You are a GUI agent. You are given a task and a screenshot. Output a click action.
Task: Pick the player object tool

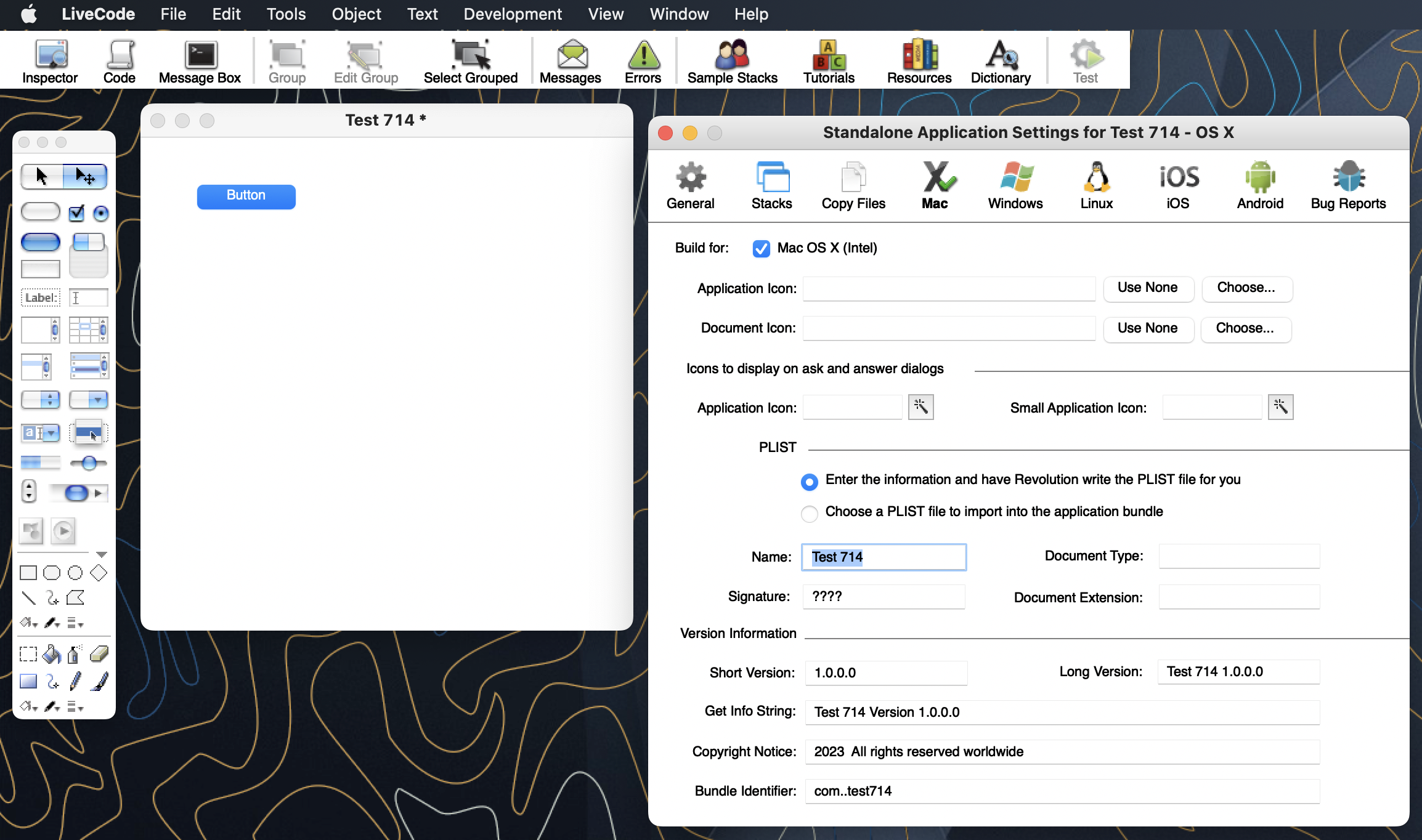[63, 531]
